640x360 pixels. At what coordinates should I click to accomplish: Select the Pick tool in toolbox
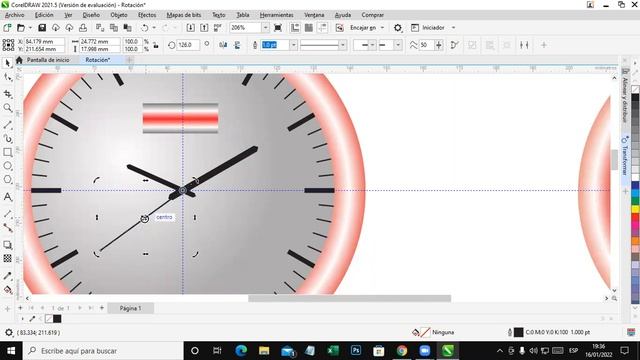[7, 63]
